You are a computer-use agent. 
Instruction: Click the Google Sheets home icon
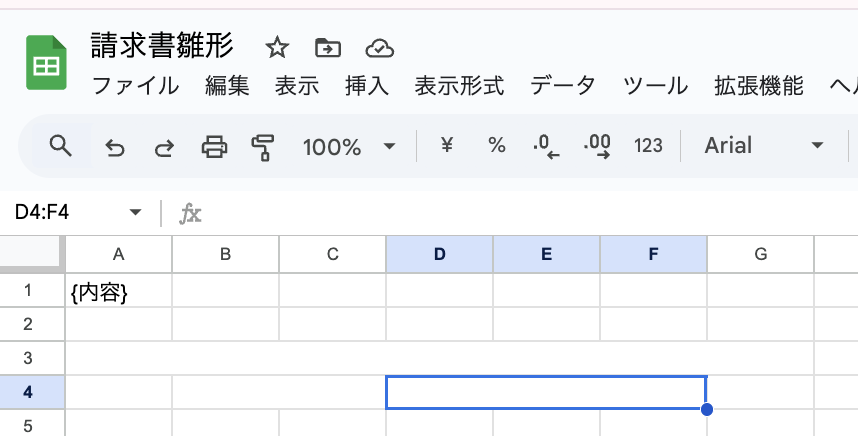coord(46,64)
